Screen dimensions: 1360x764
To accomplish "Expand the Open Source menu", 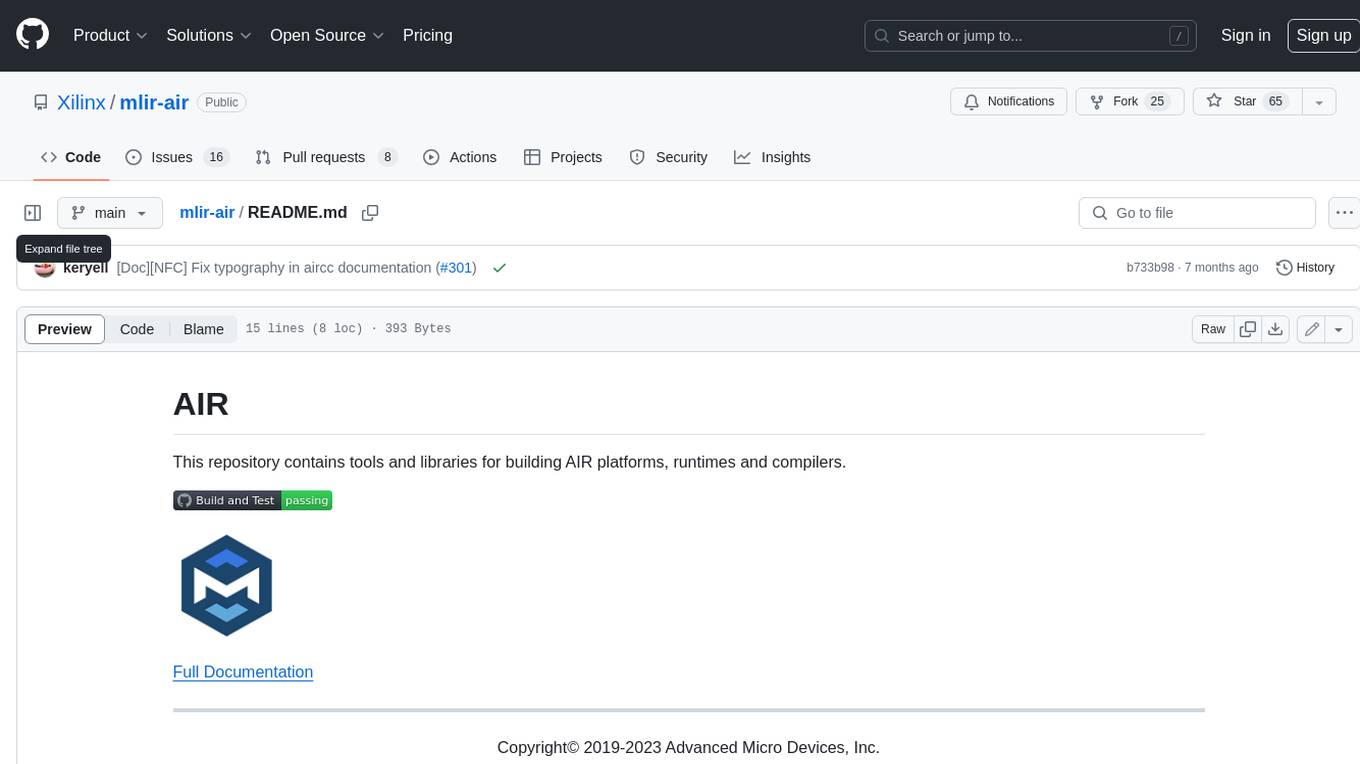I will (x=327, y=35).
